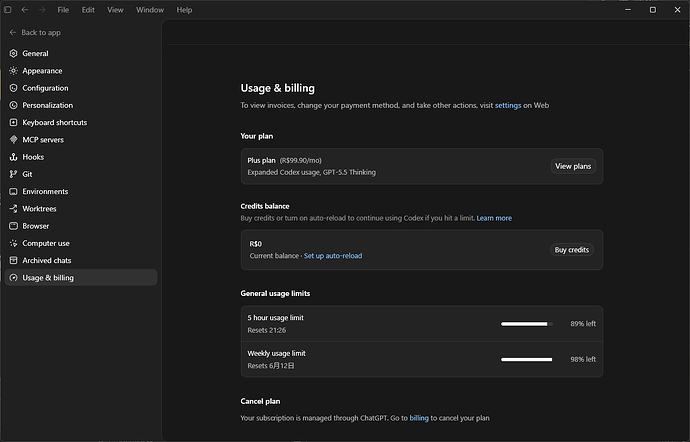The width and height of the screenshot is (690, 442).
Task: Click the Configuration sidebar icon
Action: (x=14, y=88)
